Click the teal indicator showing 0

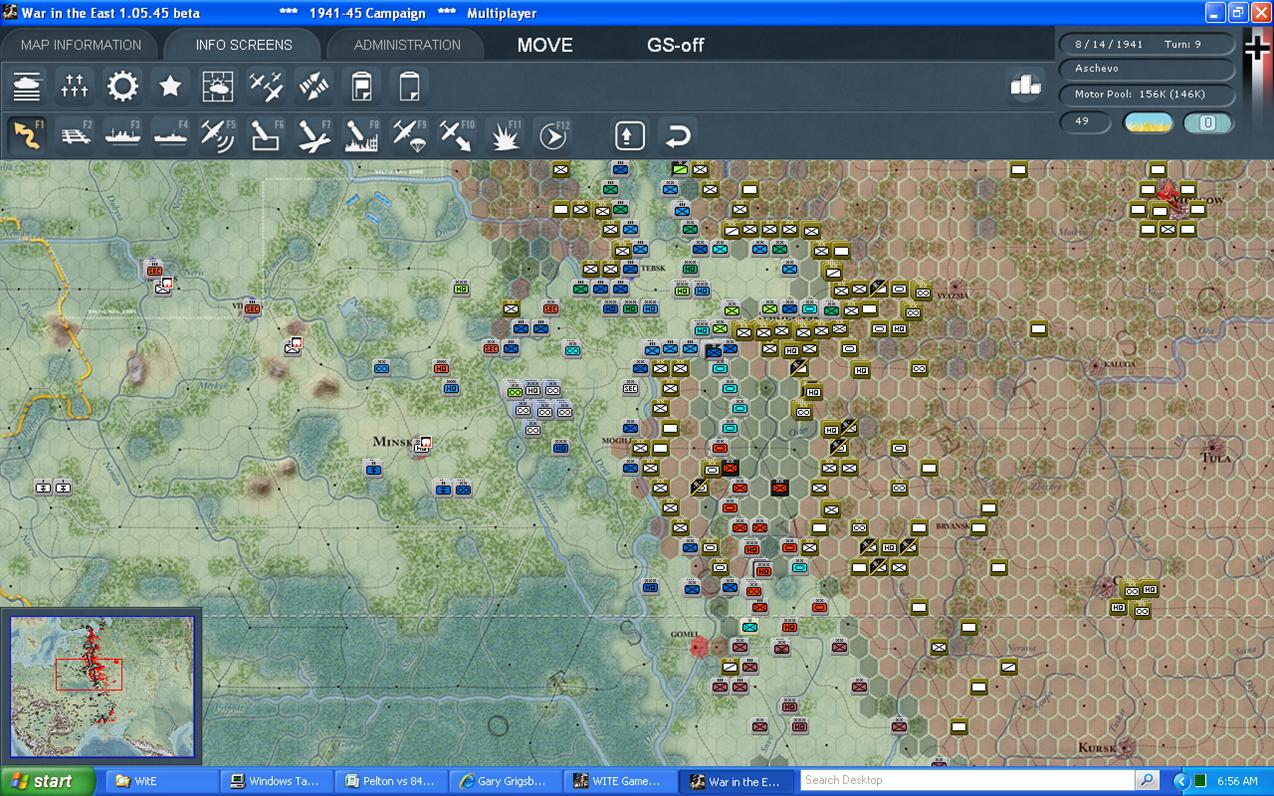point(1208,123)
